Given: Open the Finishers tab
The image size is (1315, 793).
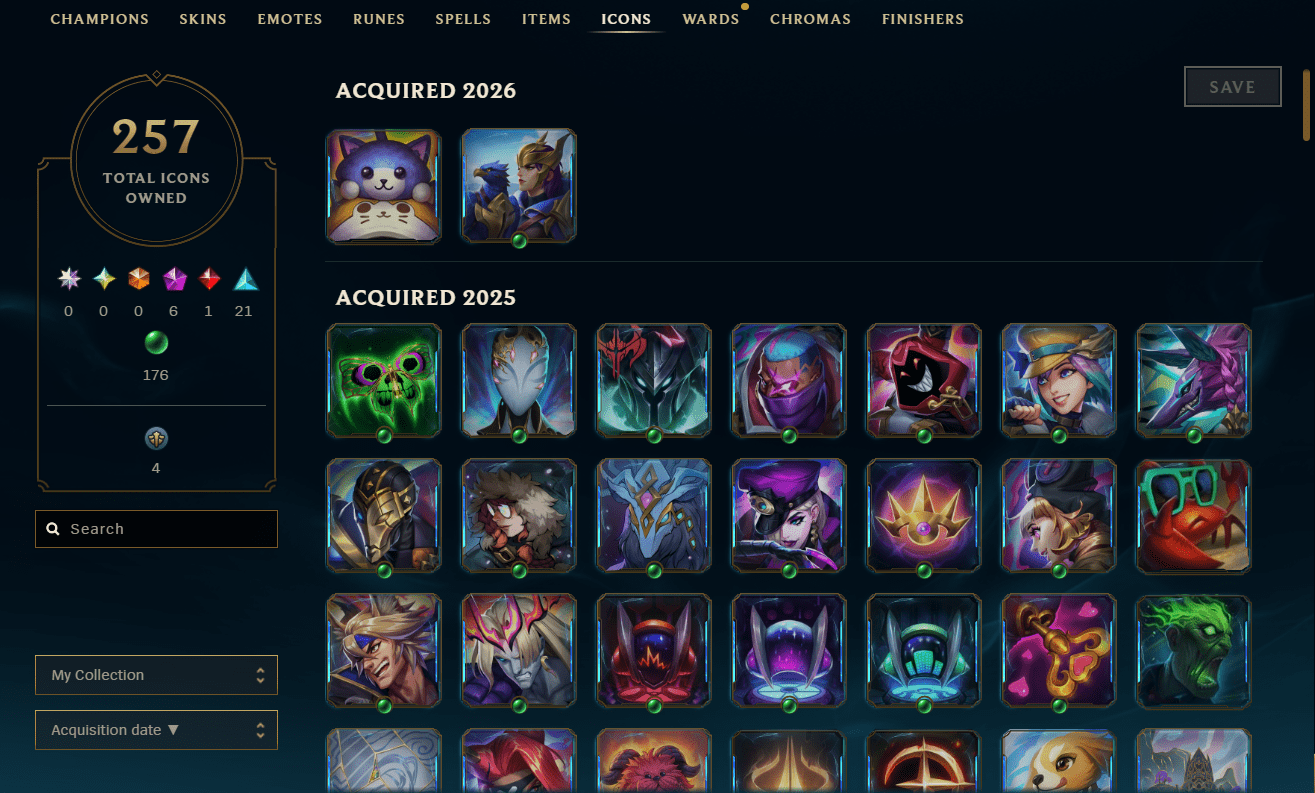Looking at the screenshot, I should pos(923,19).
